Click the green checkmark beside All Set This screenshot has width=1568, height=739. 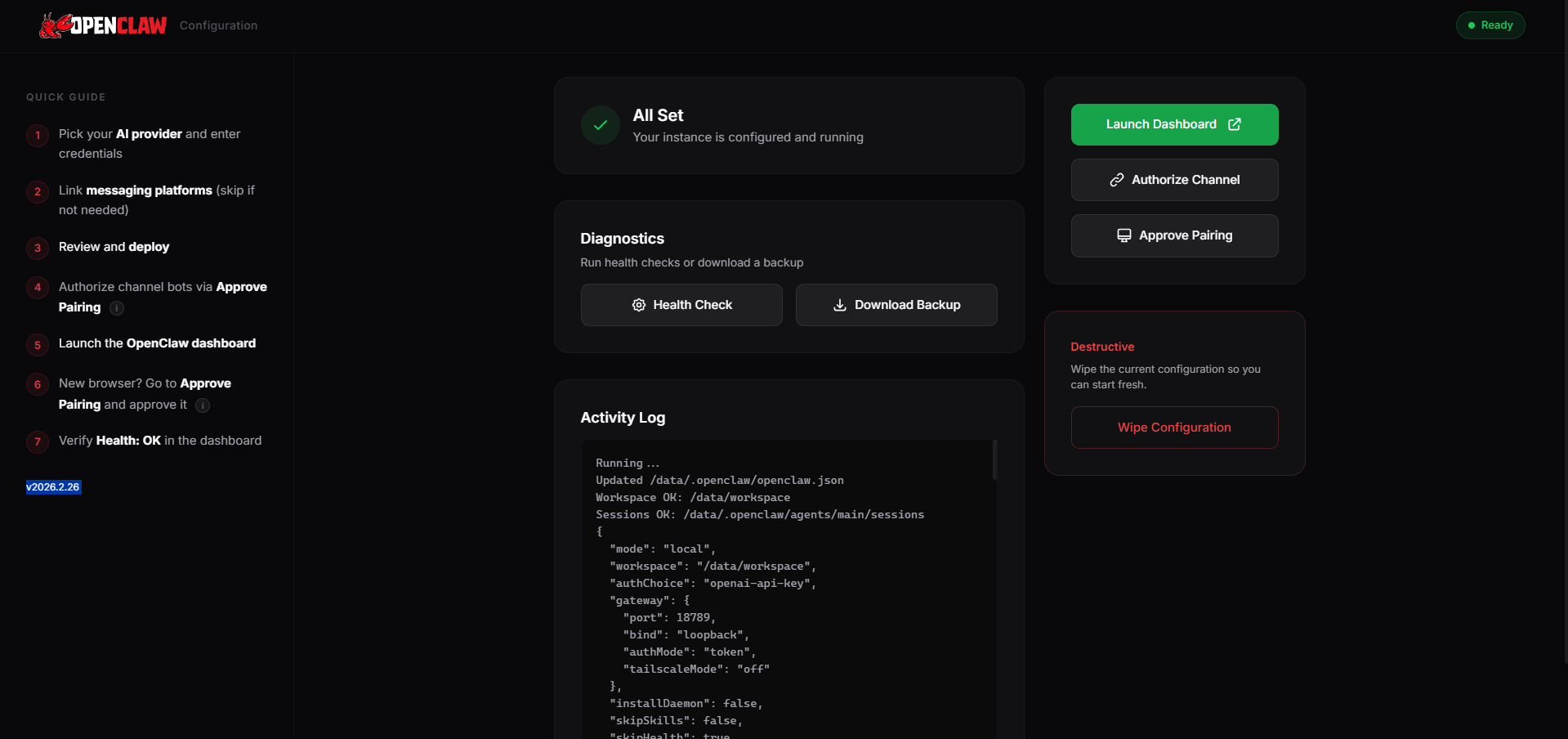click(x=599, y=124)
